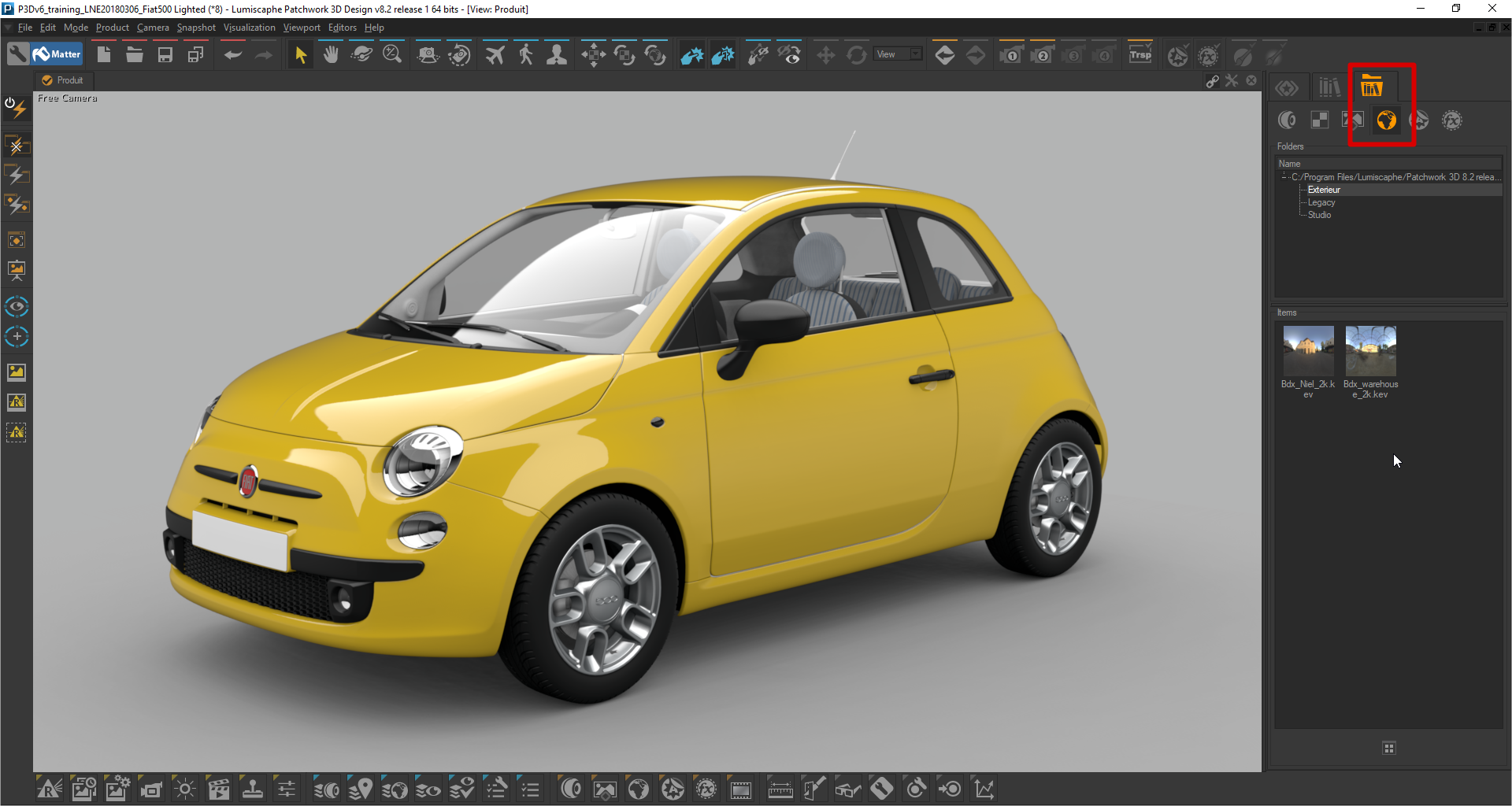Click the Matter module button

coord(57,54)
